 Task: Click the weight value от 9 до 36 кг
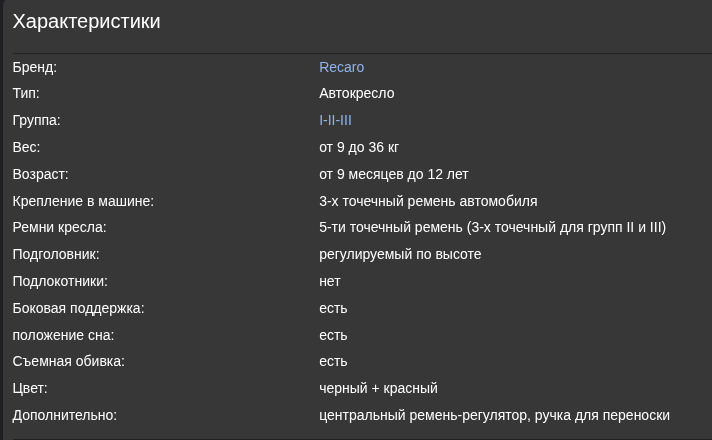pos(359,147)
